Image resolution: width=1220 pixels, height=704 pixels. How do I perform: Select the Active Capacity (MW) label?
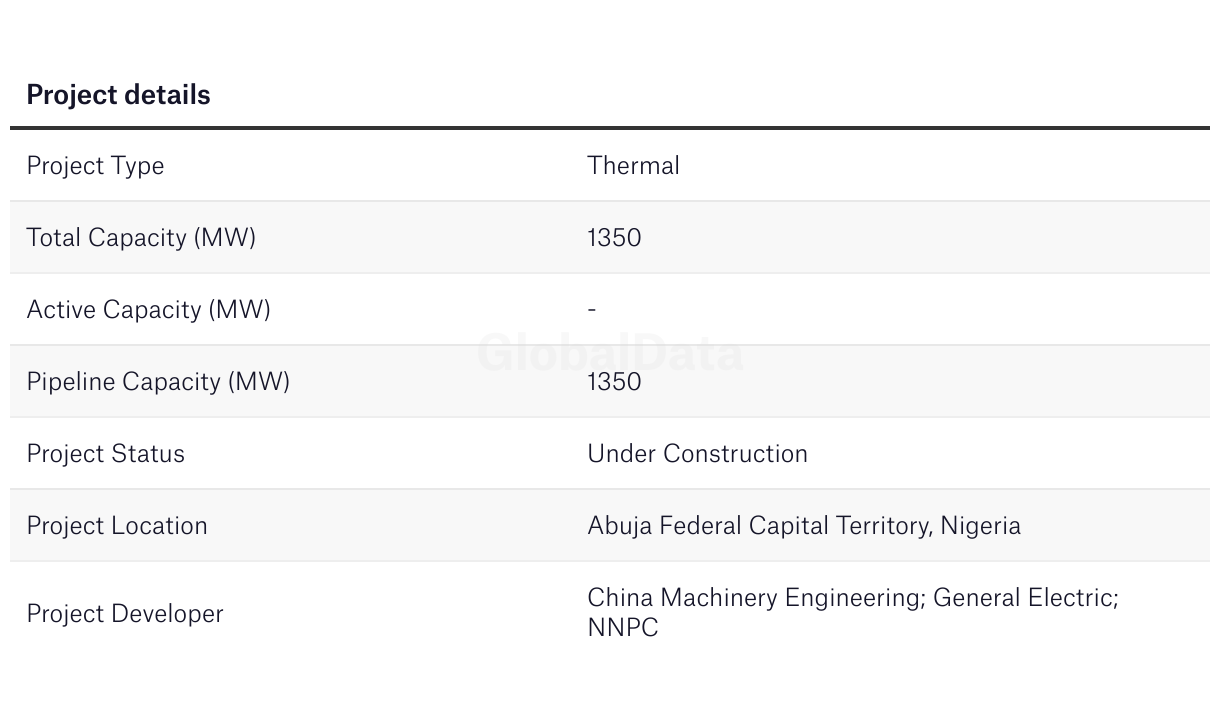(148, 310)
